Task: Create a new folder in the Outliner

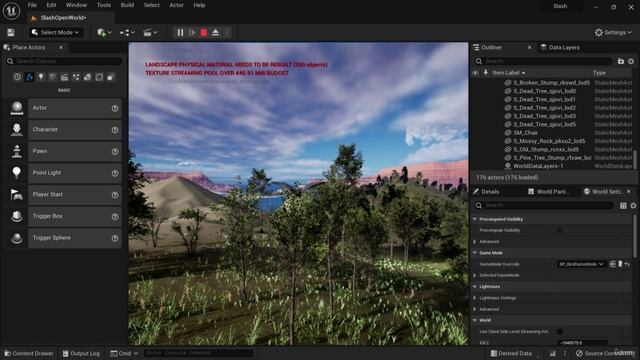Action: [621, 61]
